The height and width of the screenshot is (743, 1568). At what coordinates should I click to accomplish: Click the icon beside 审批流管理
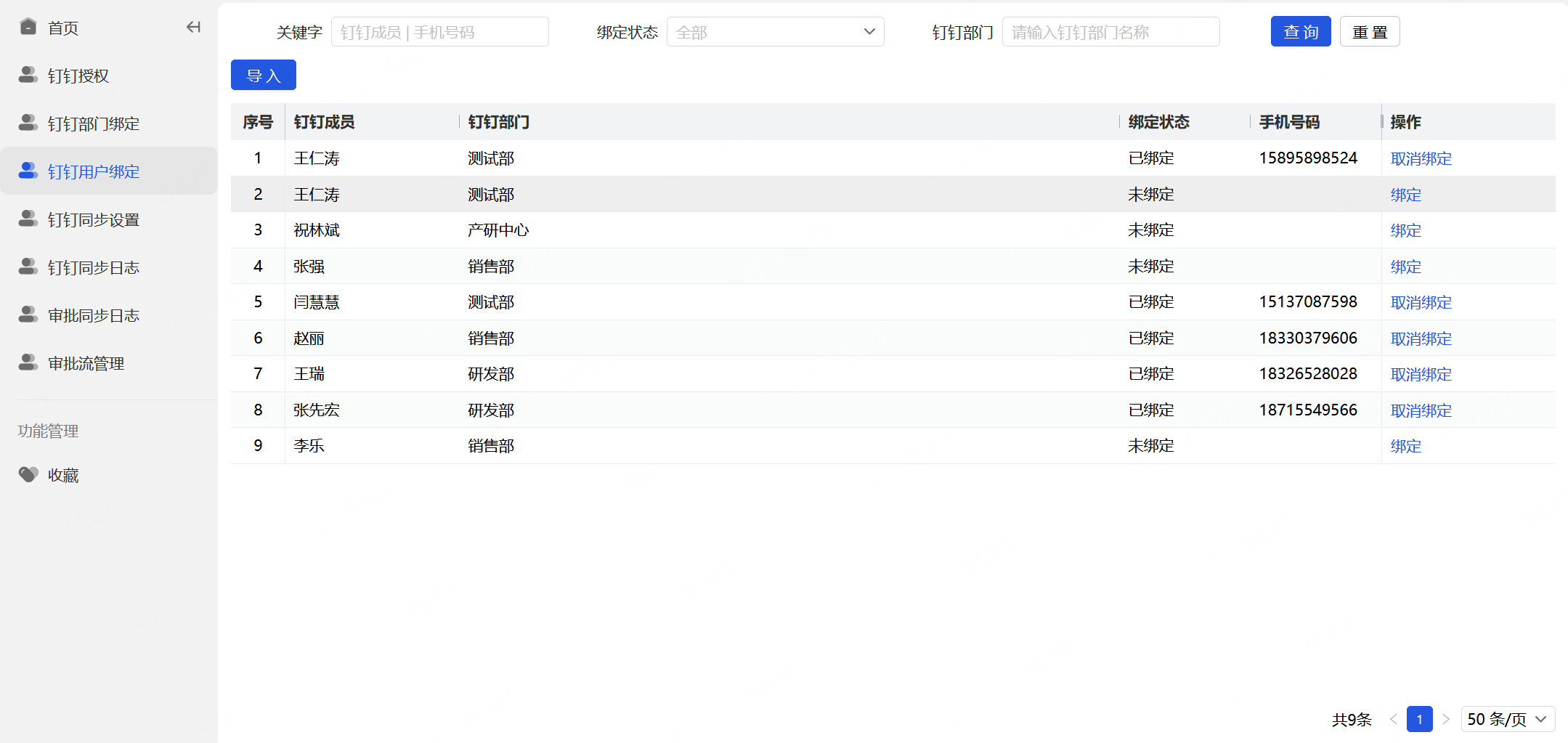point(28,362)
